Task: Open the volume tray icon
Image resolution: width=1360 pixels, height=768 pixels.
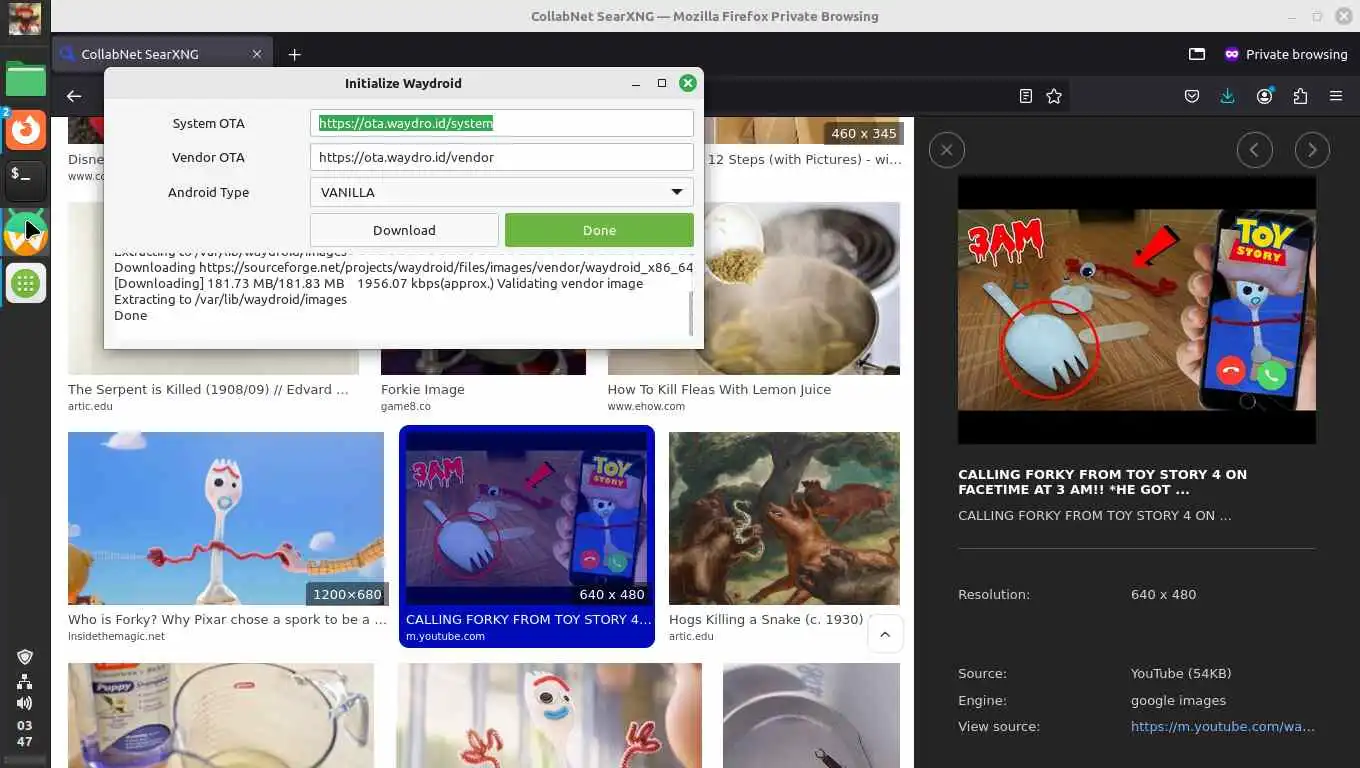Action: click(x=25, y=704)
